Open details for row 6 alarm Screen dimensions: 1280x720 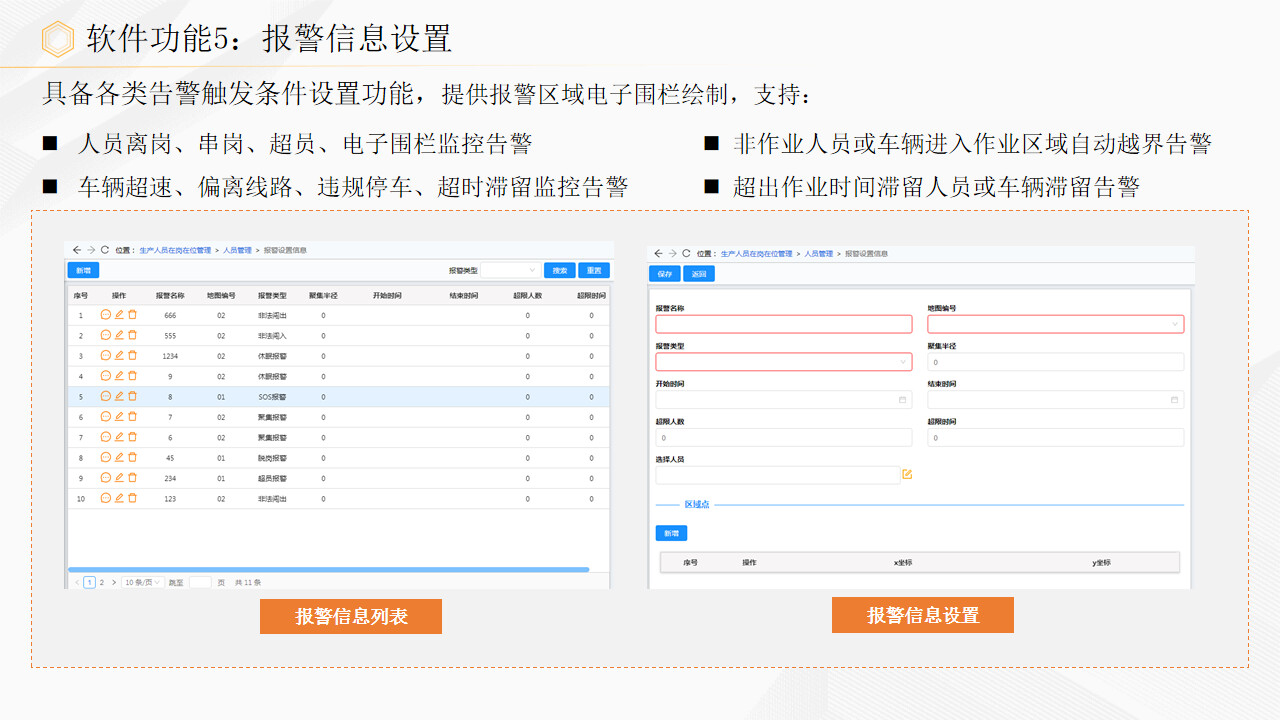(106, 417)
